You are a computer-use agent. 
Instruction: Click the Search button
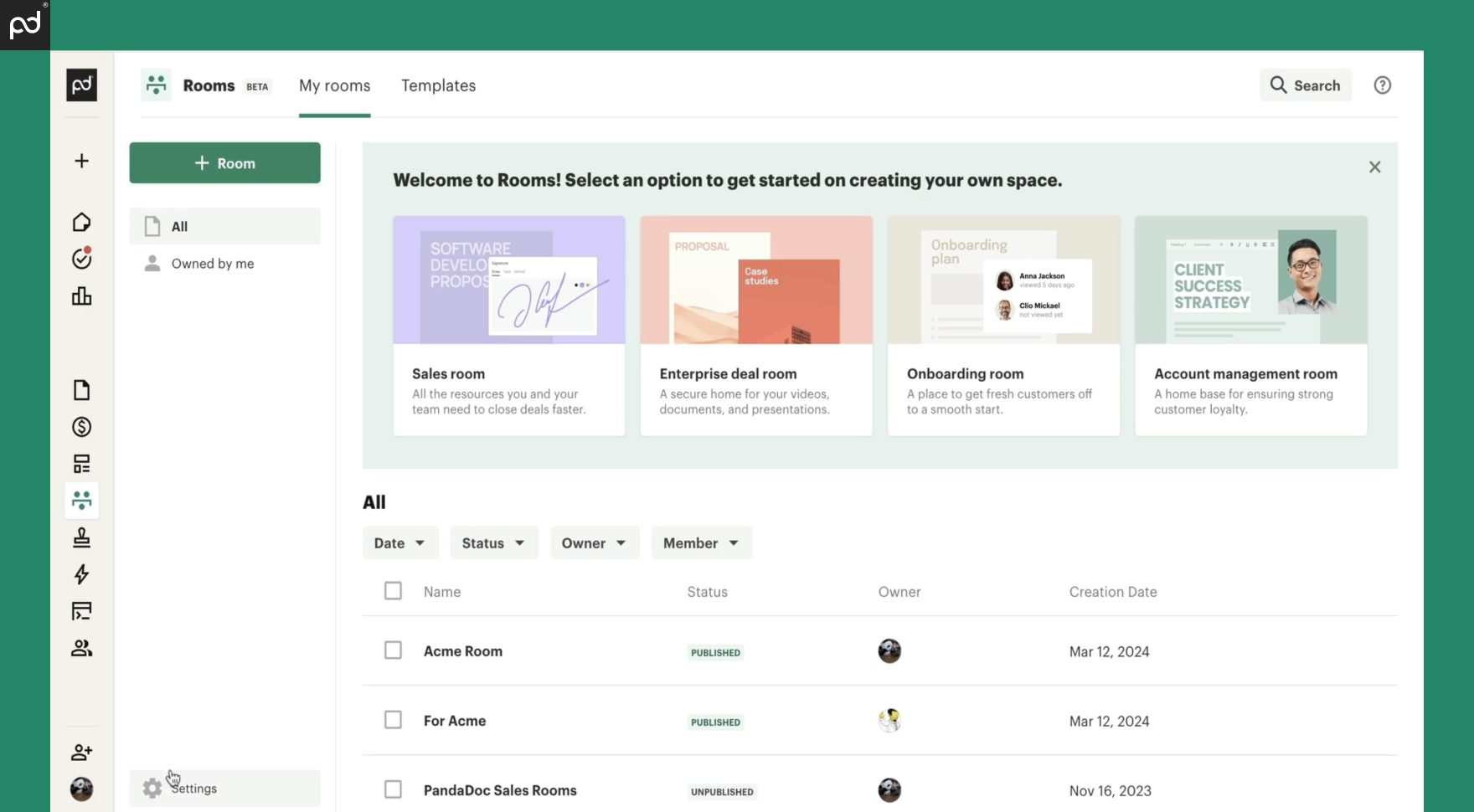click(x=1306, y=85)
